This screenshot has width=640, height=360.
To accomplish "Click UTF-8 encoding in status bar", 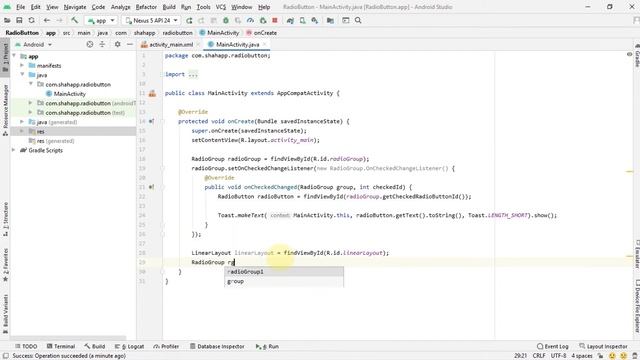I will [558, 356].
